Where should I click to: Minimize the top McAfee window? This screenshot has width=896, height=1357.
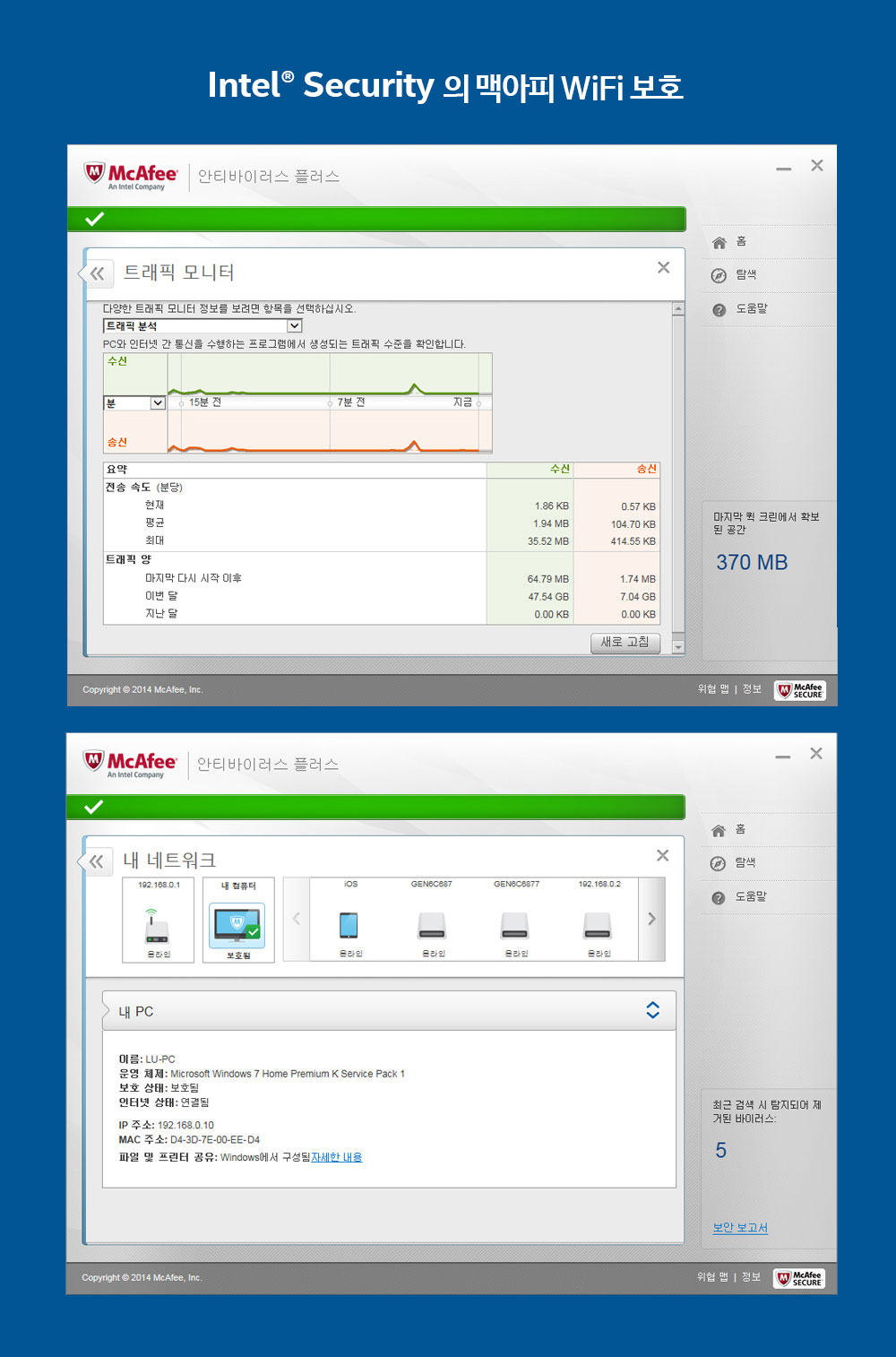(784, 169)
